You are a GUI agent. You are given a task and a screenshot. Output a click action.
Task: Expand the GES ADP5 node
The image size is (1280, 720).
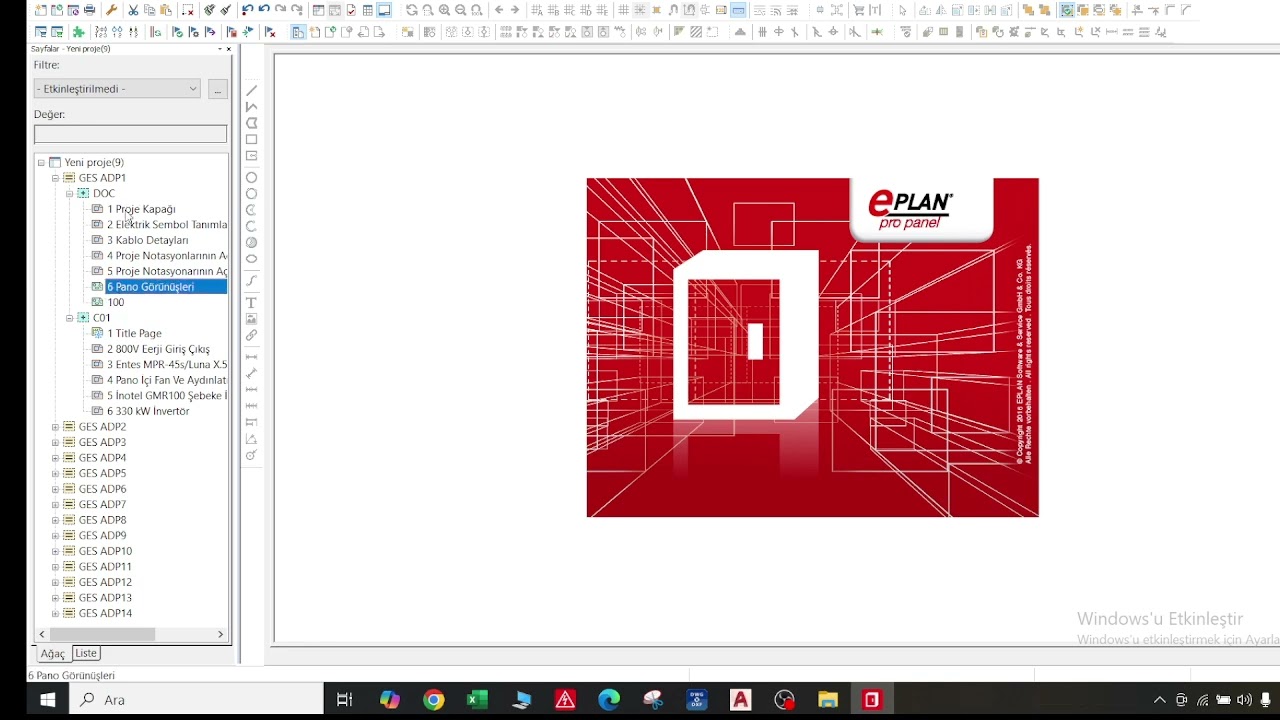click(x=56, y=473)
